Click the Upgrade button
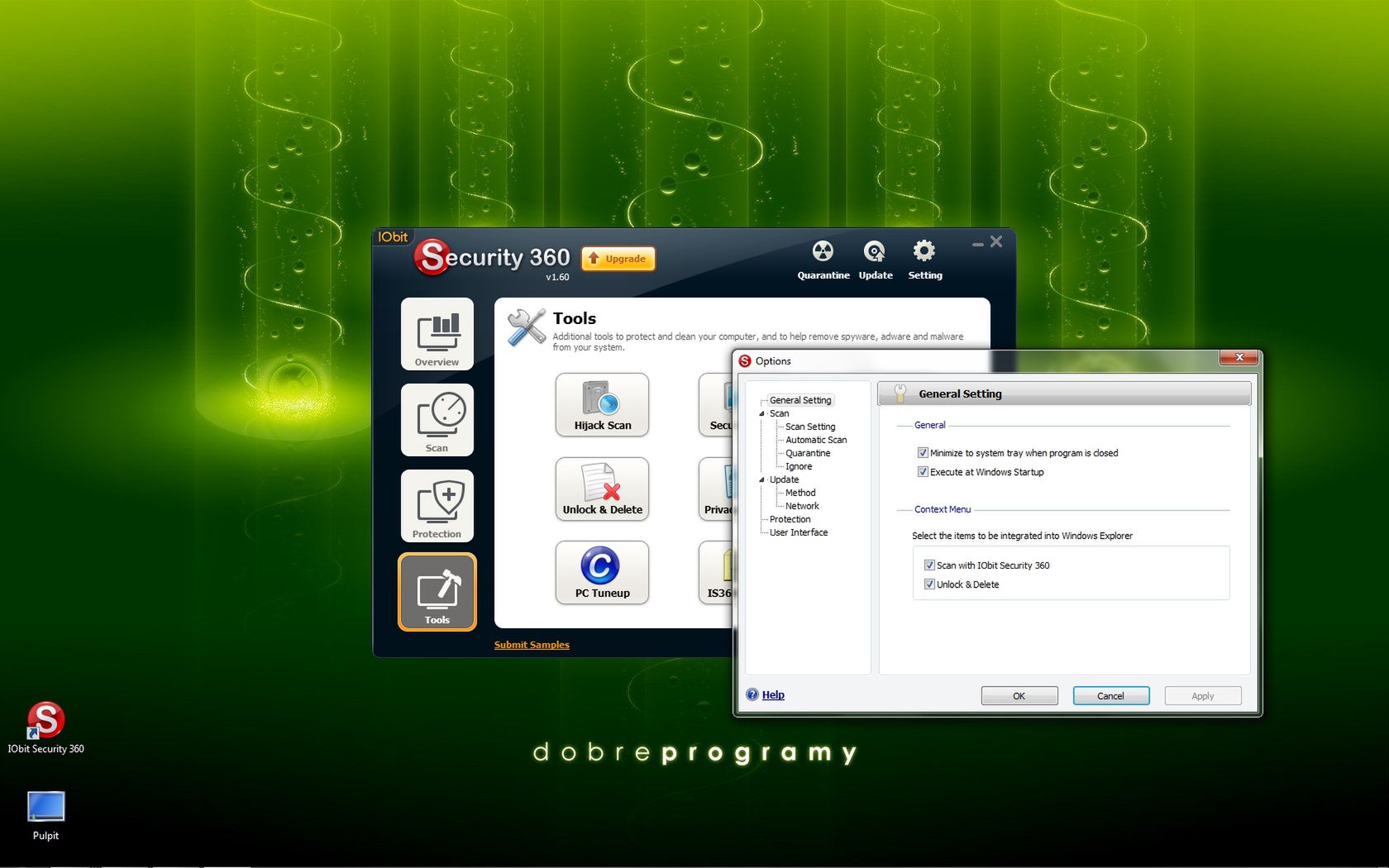 coord(618,259)
